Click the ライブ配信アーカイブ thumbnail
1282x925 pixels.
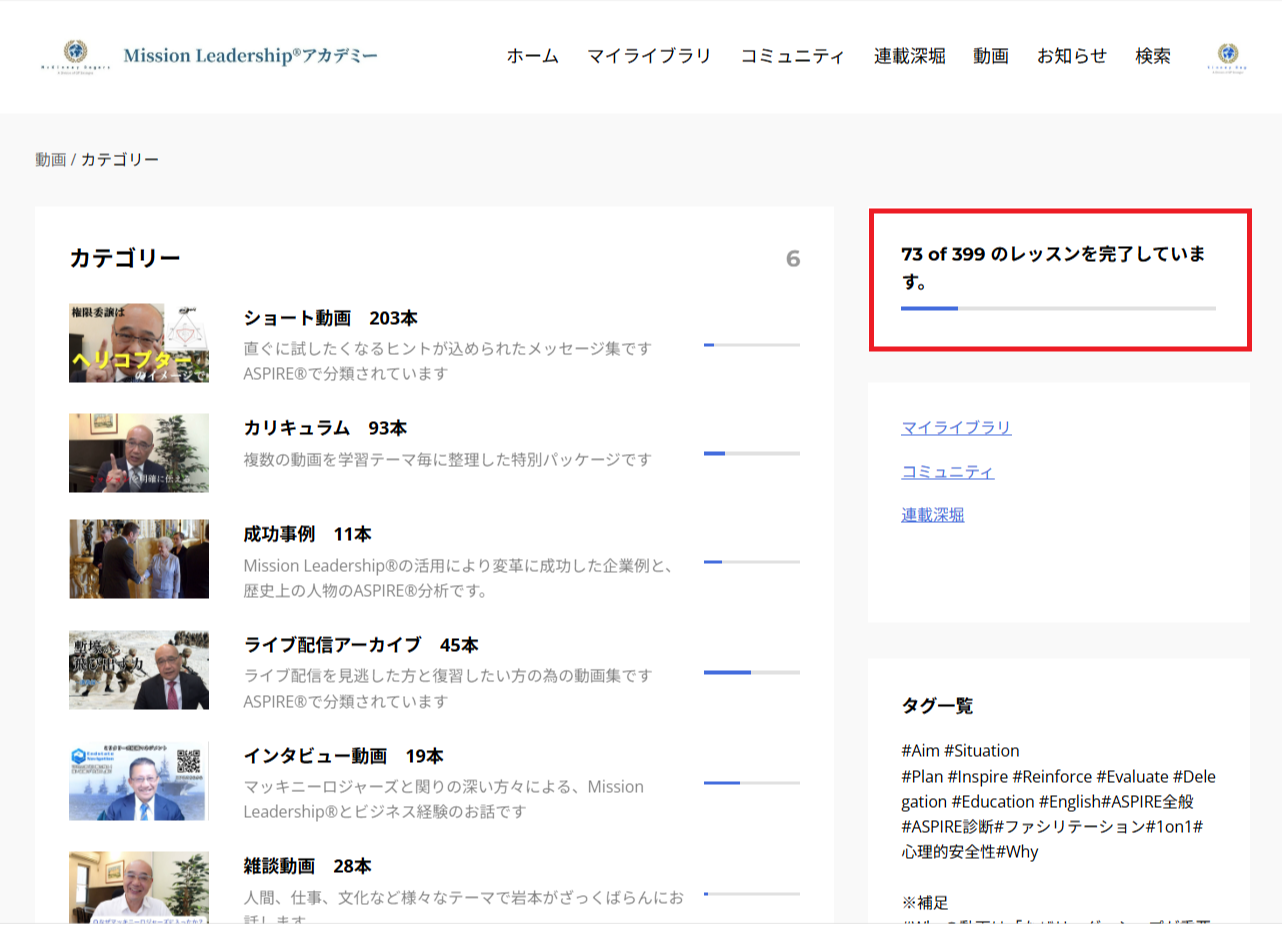[x=139, y=670]
